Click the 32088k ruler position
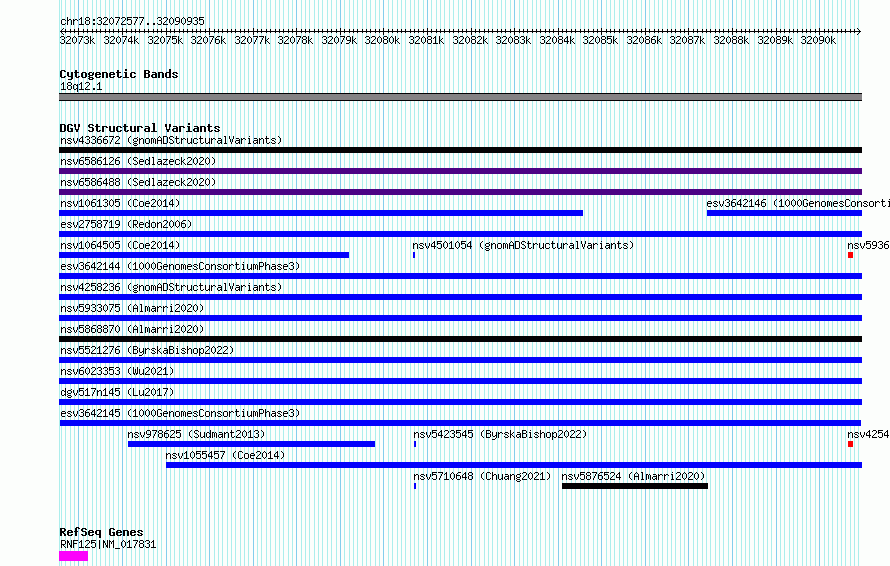Screen dimensions: 890x566 click(731, 40)
